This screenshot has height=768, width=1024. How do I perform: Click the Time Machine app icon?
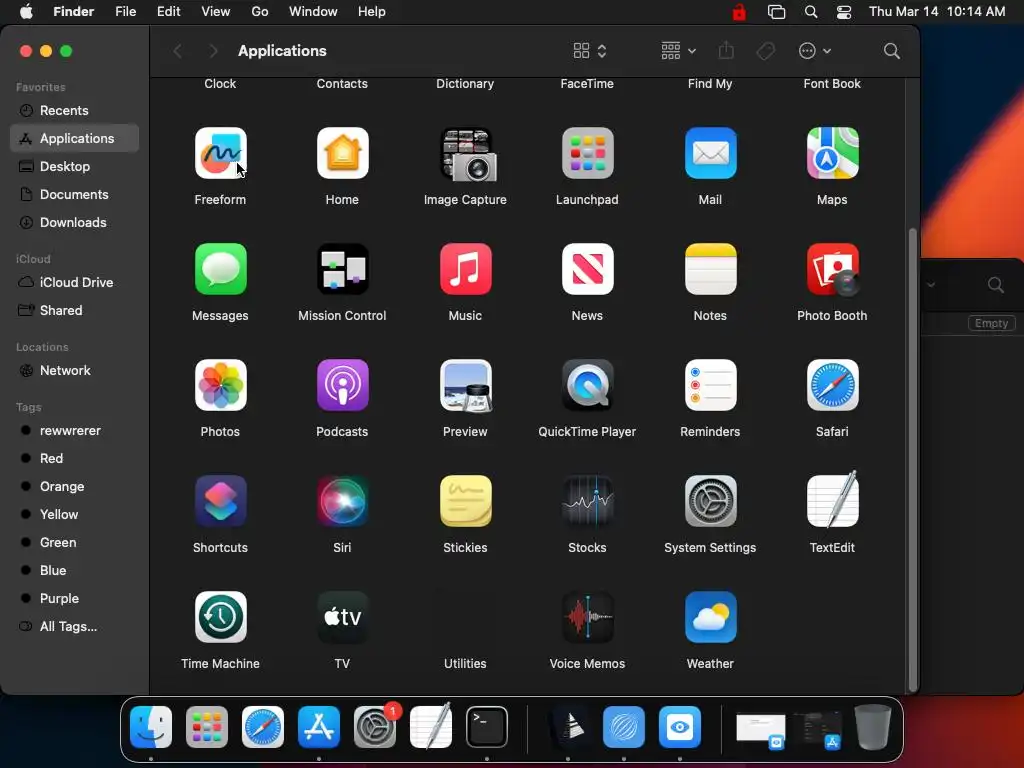(220, 616)
